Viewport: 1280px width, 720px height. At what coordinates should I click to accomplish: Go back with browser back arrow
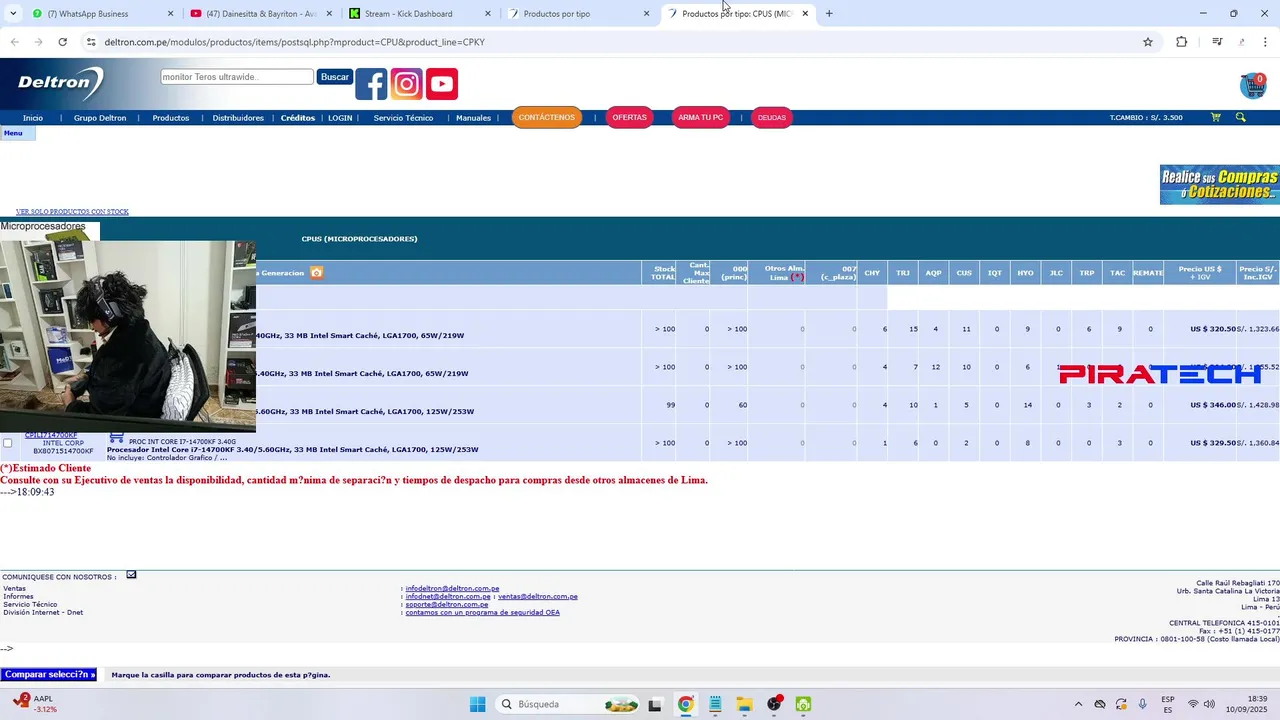(x=14, y=42)
